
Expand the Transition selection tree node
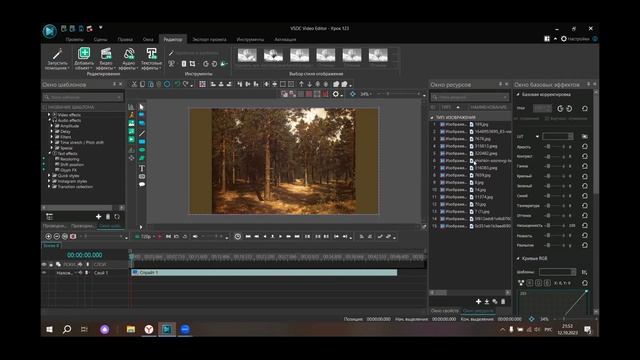(x=49, y=187)
